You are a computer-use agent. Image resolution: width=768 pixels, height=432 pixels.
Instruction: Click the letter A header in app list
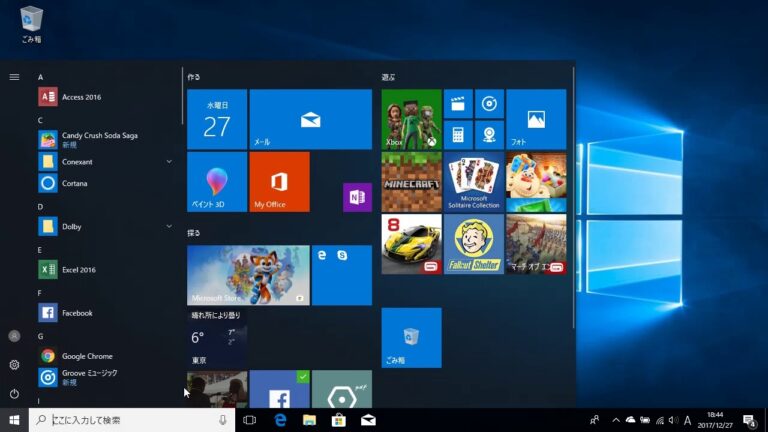click(41, 77)
